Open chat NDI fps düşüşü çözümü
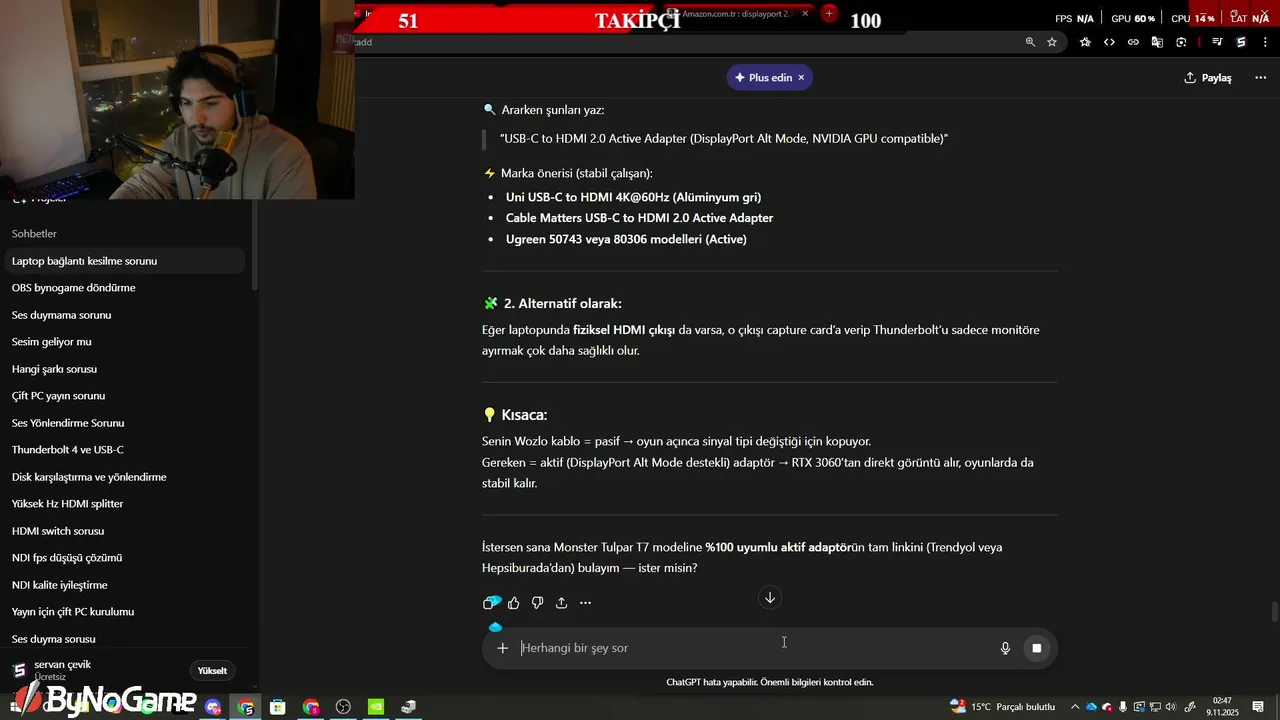This screenshot has width=1280, height=720. (124, 558)
